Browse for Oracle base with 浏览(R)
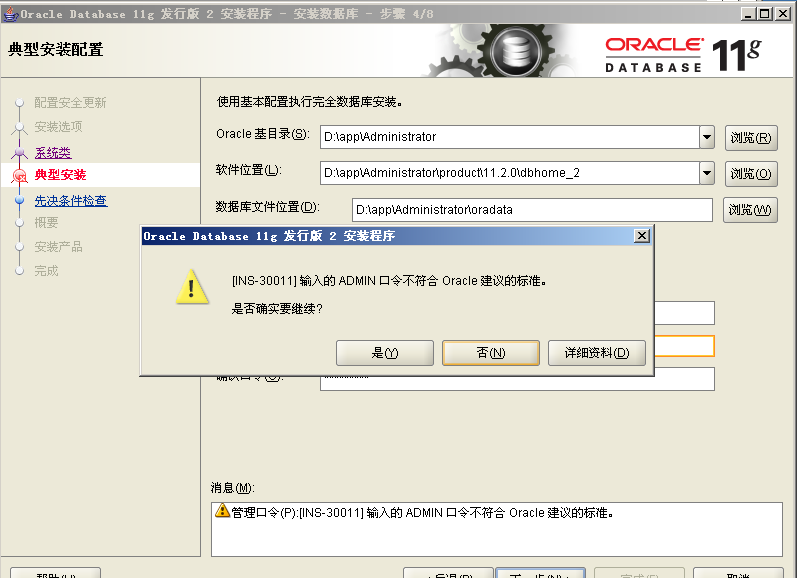 (x=751, y=138)
